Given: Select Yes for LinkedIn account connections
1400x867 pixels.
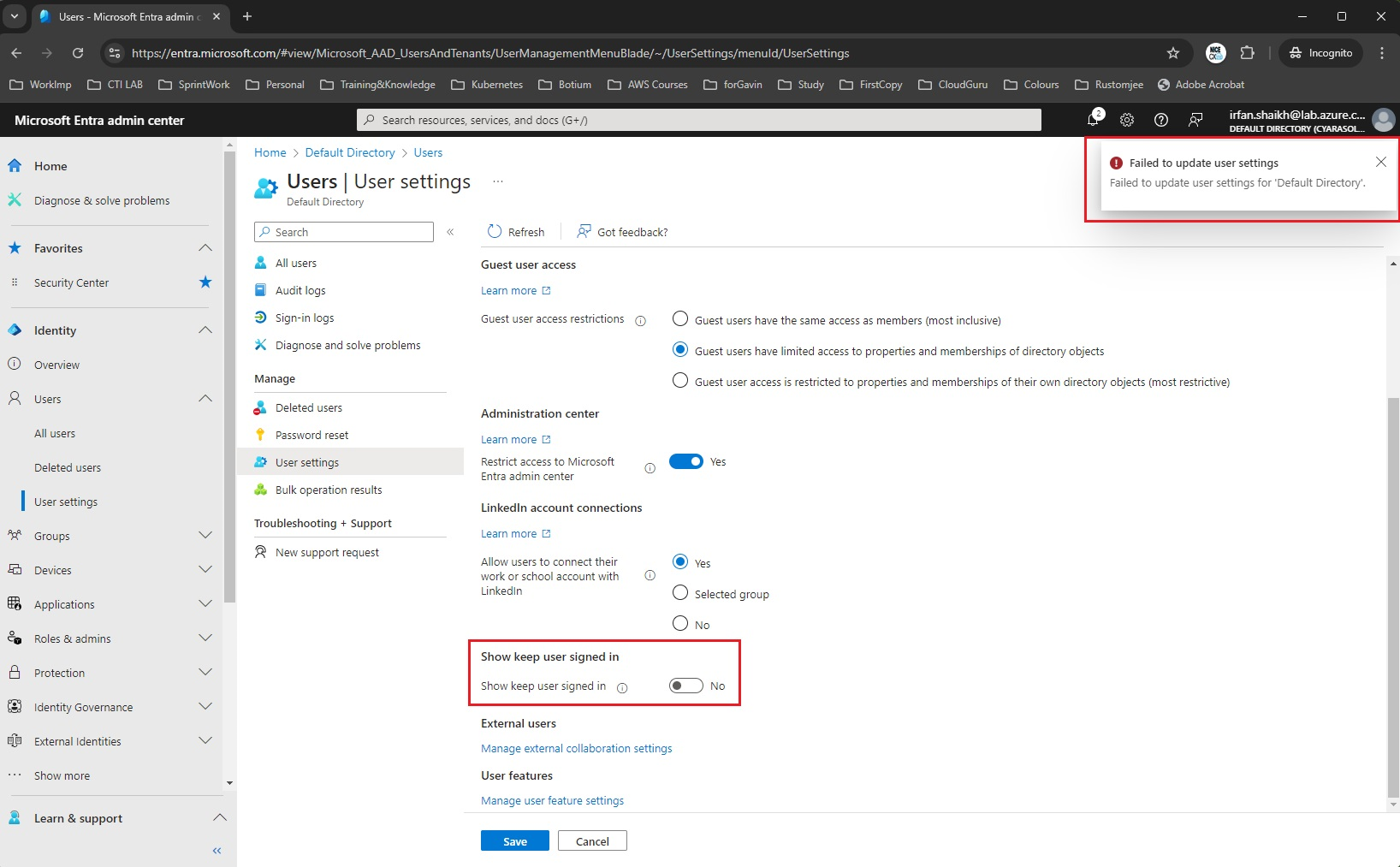Looking at the screenshot, I should coord(680,562).
